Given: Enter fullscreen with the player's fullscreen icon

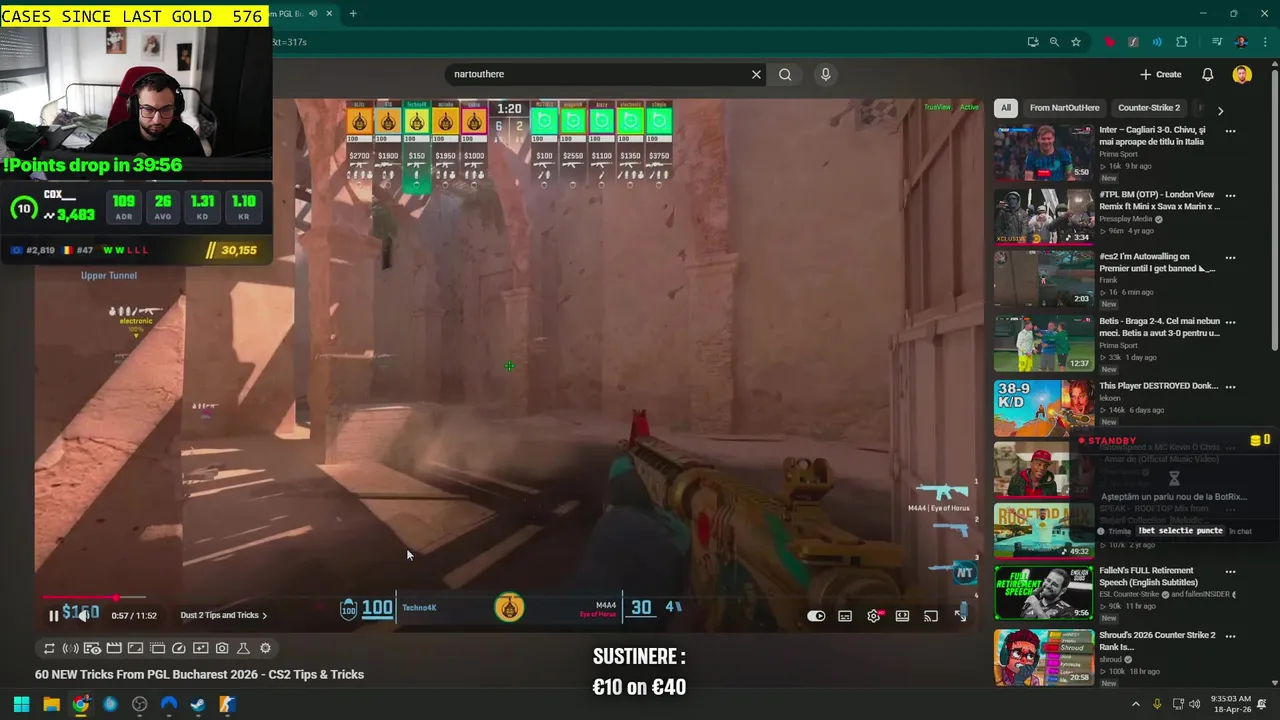Looking at the screenshot, I should (x=960, y=616).
